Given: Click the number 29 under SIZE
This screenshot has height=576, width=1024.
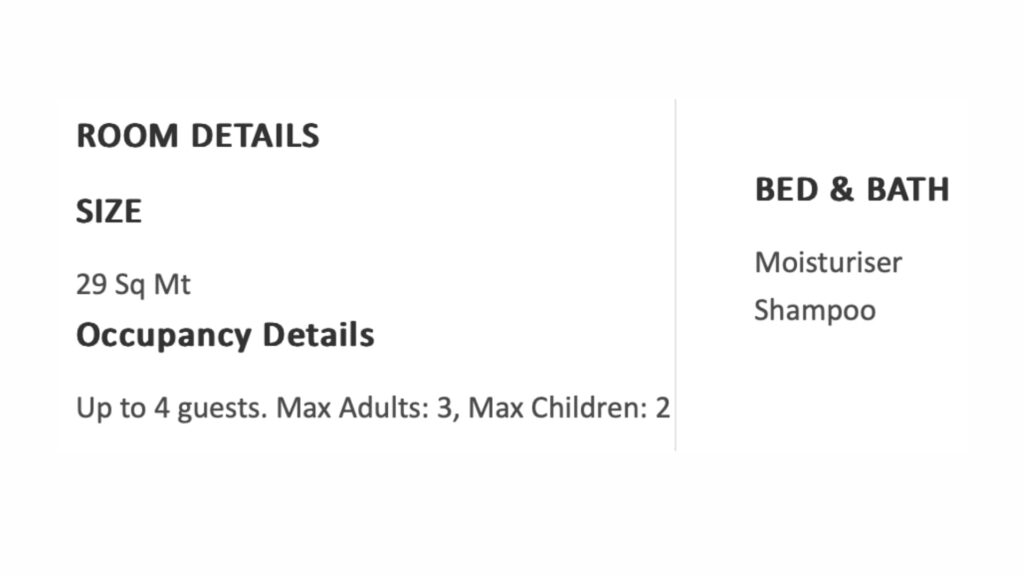Looking at the screenshot, I should pos(91,285).
